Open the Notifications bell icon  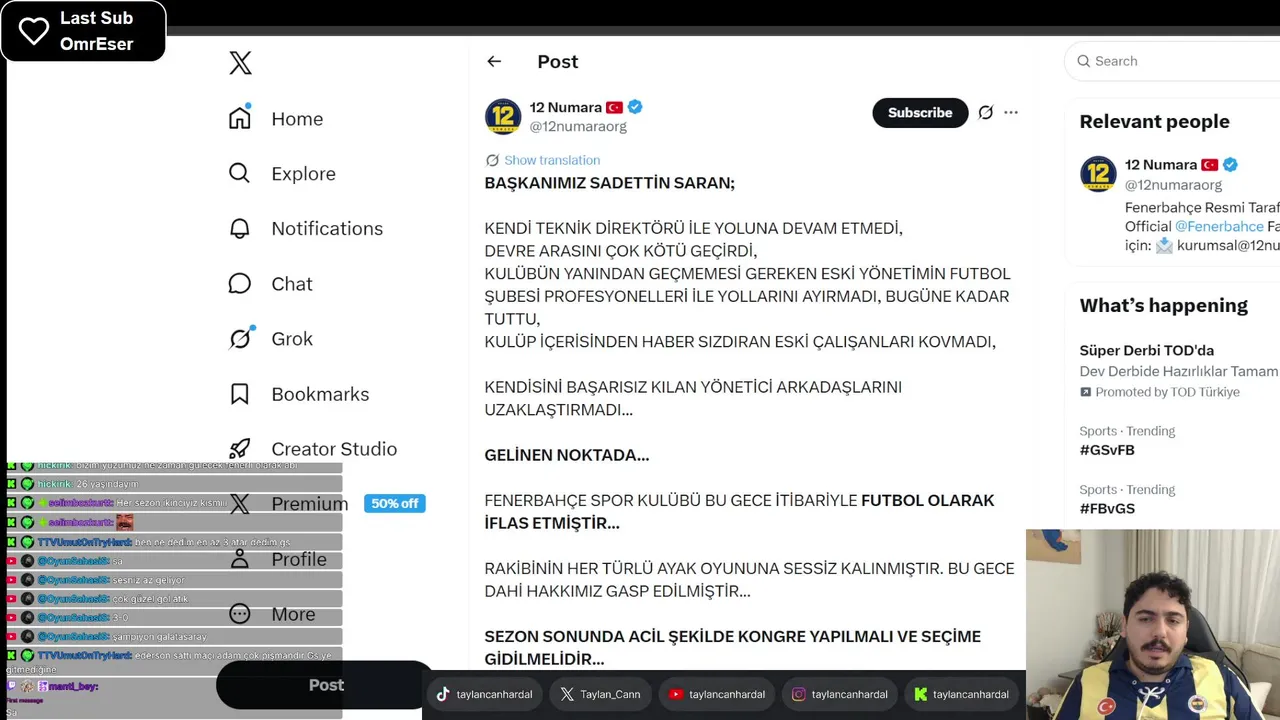click(x=240, y=228)
